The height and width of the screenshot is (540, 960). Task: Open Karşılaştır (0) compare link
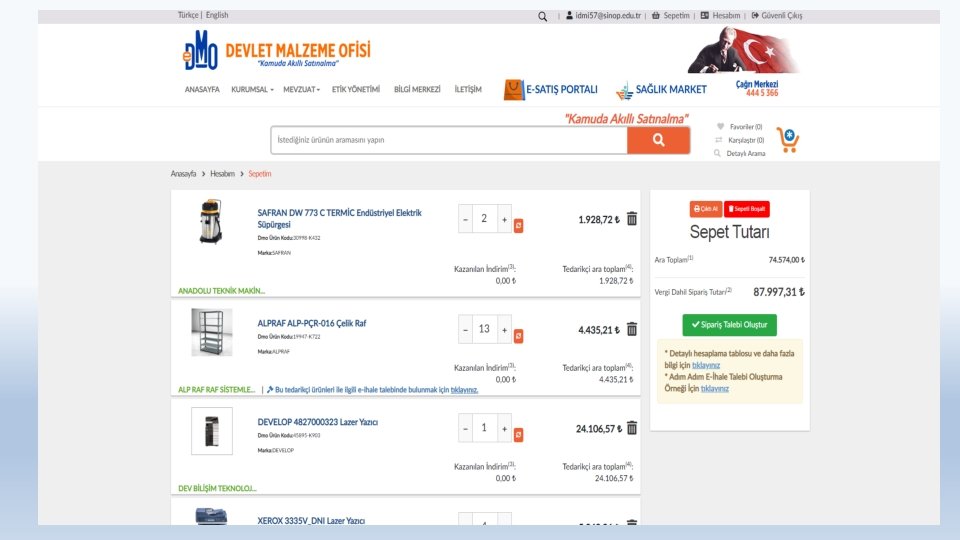[740, 140]
